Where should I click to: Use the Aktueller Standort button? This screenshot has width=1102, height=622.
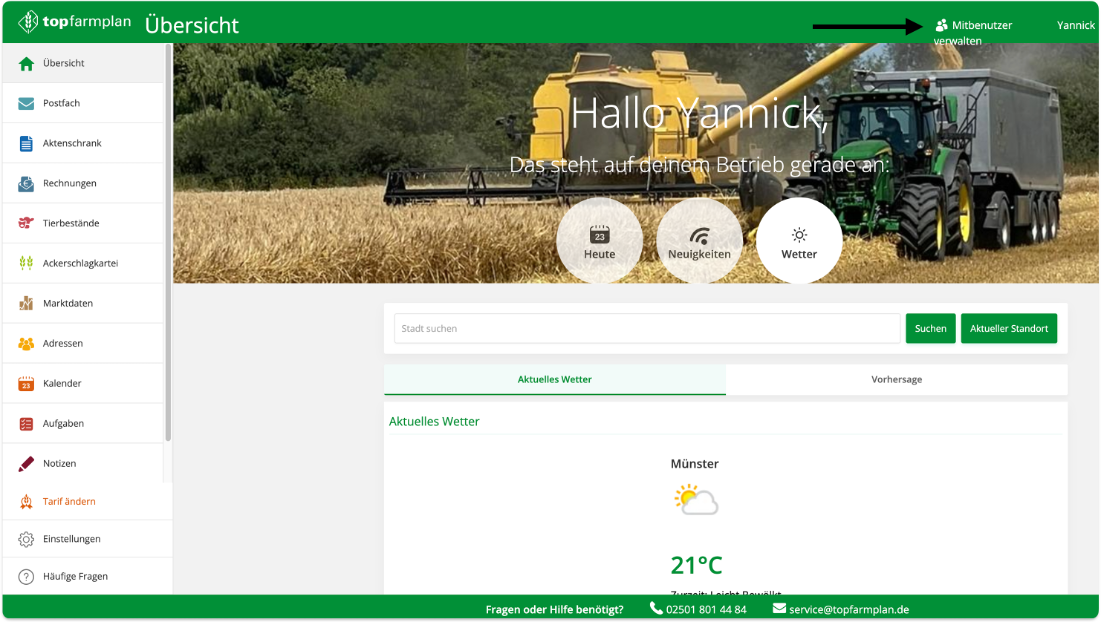coord(1008,328)
